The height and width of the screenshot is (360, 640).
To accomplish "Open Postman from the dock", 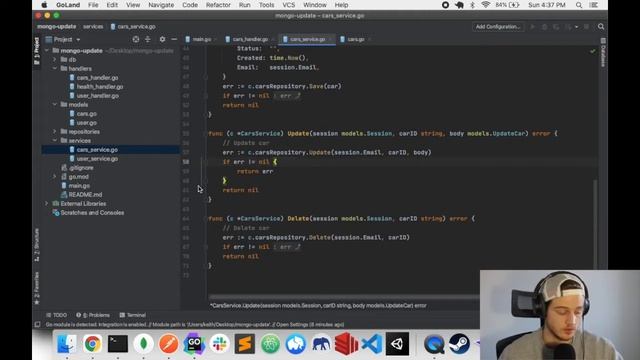I will click(x=169, y=344).
